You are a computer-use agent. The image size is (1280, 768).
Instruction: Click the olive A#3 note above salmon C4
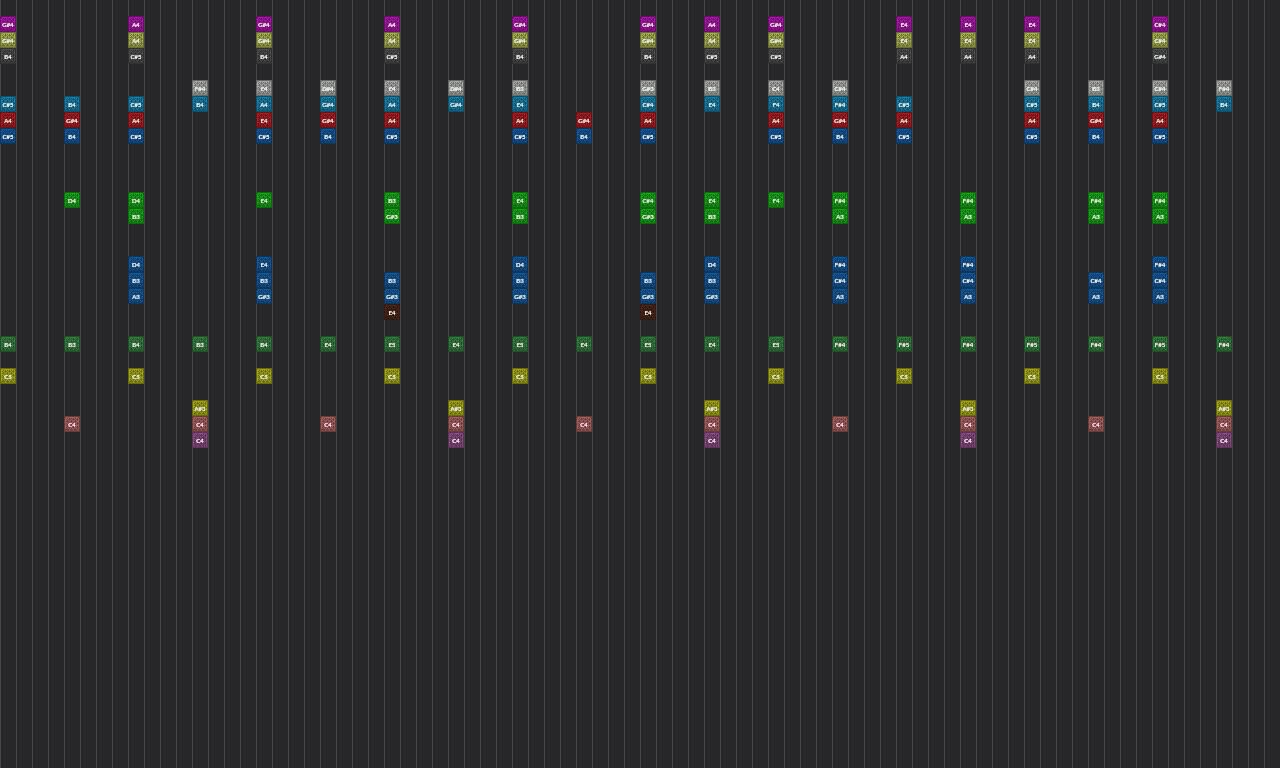pyautogui.click(x=200, y=408)
